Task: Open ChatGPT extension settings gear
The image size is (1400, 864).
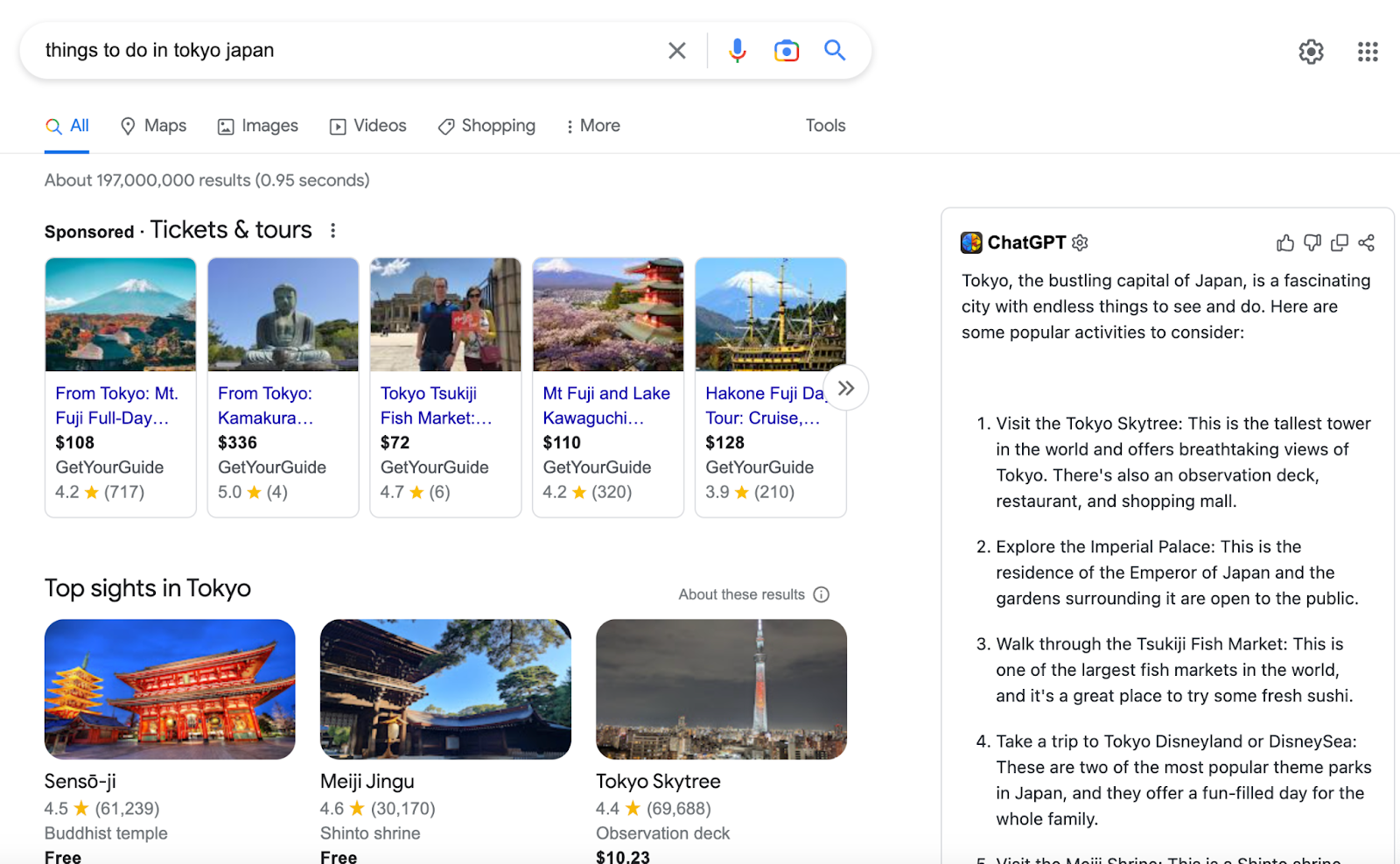Action: click(1080, 242)
